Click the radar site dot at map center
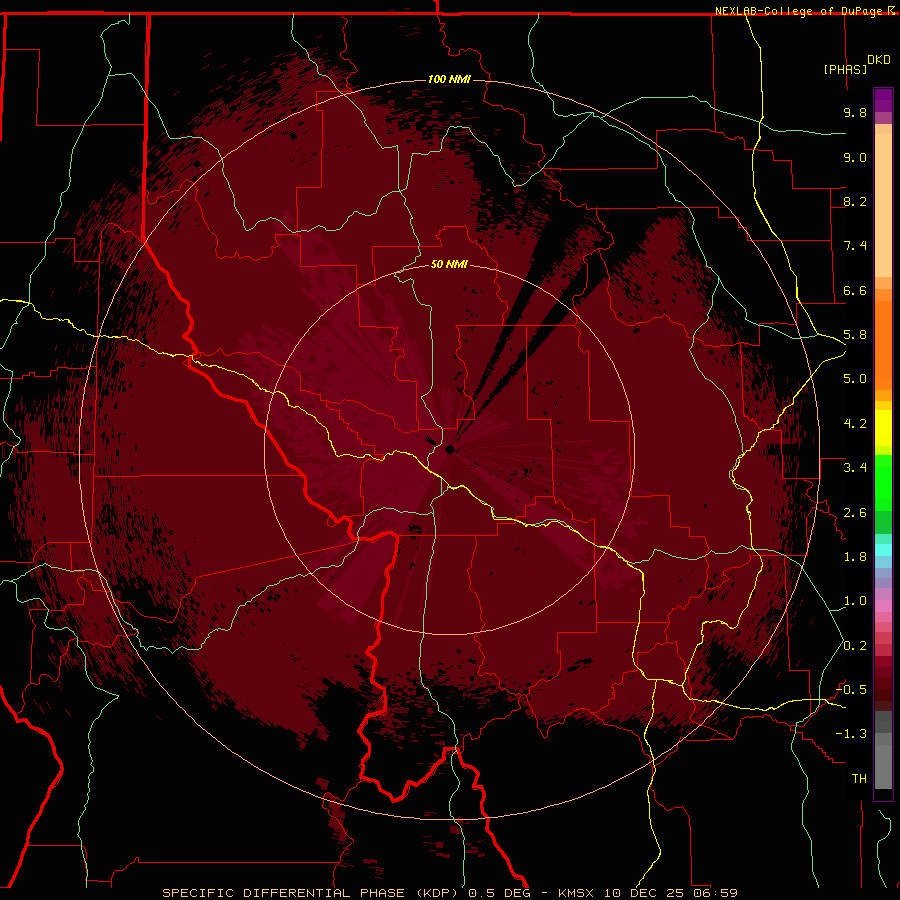Screen dimensions: 900x900 (x=450, y=449)
